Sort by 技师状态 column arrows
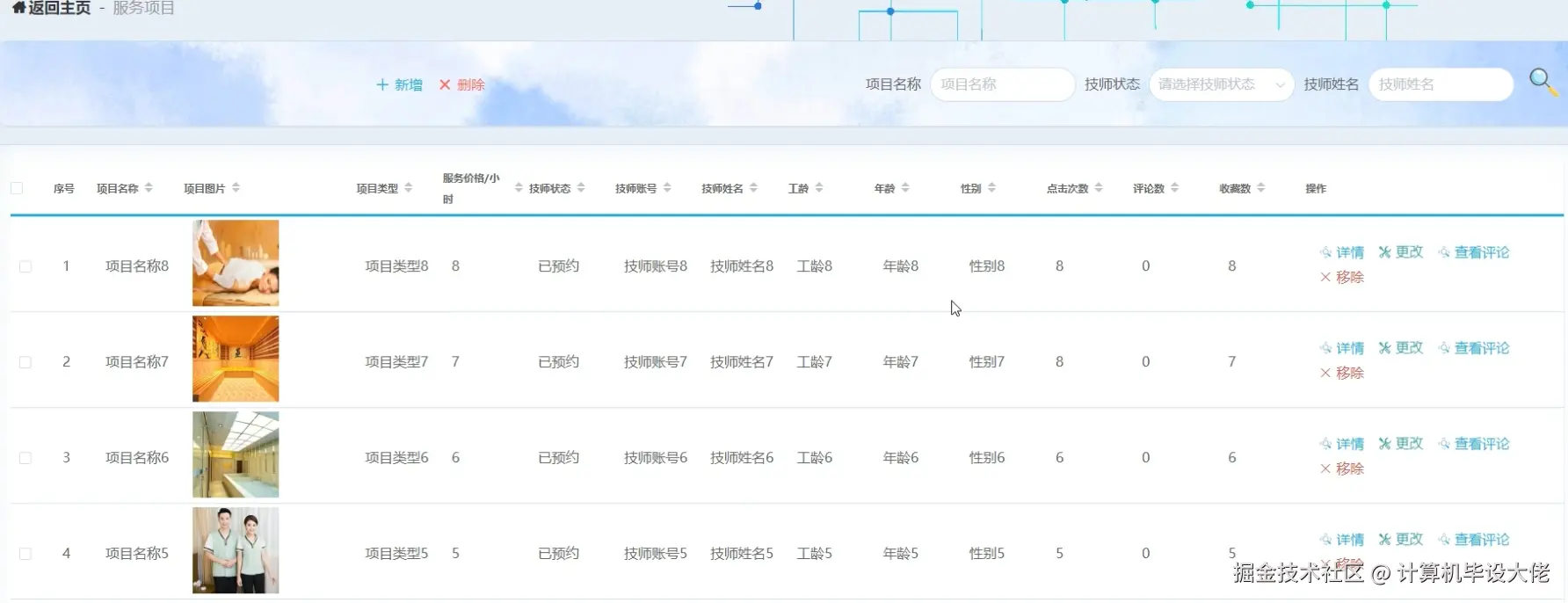Screen dimensions: 1568x603 (581, 188)
